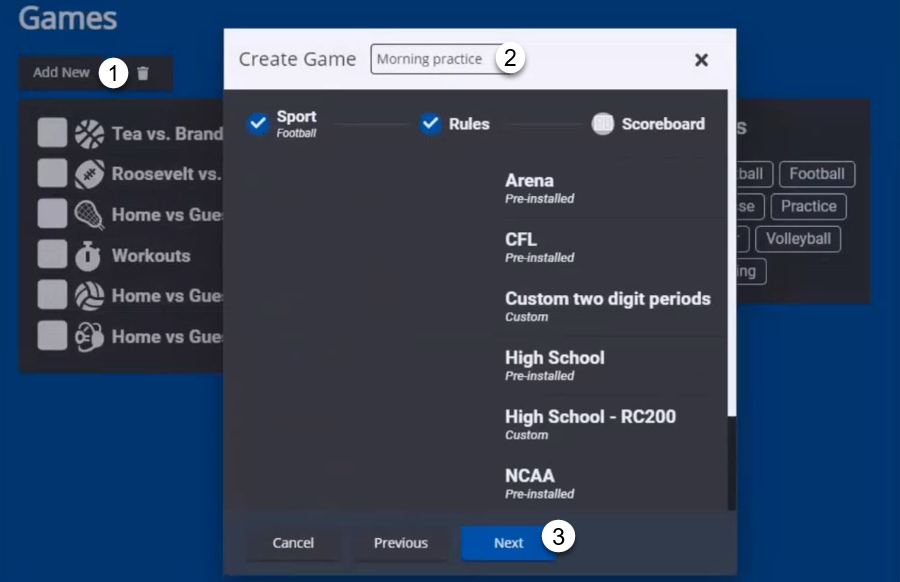Select the Workouts checkbox

click(52, 255)
